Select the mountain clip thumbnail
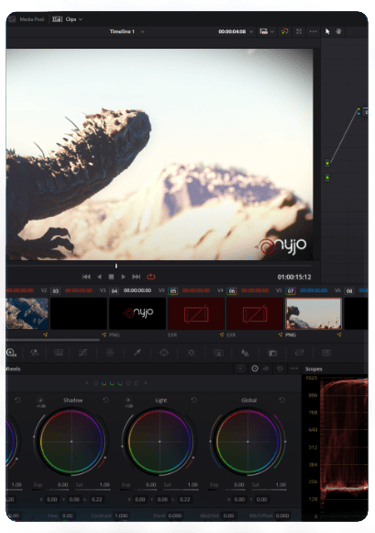Screen dimensions: 375x533 (27, 313)
